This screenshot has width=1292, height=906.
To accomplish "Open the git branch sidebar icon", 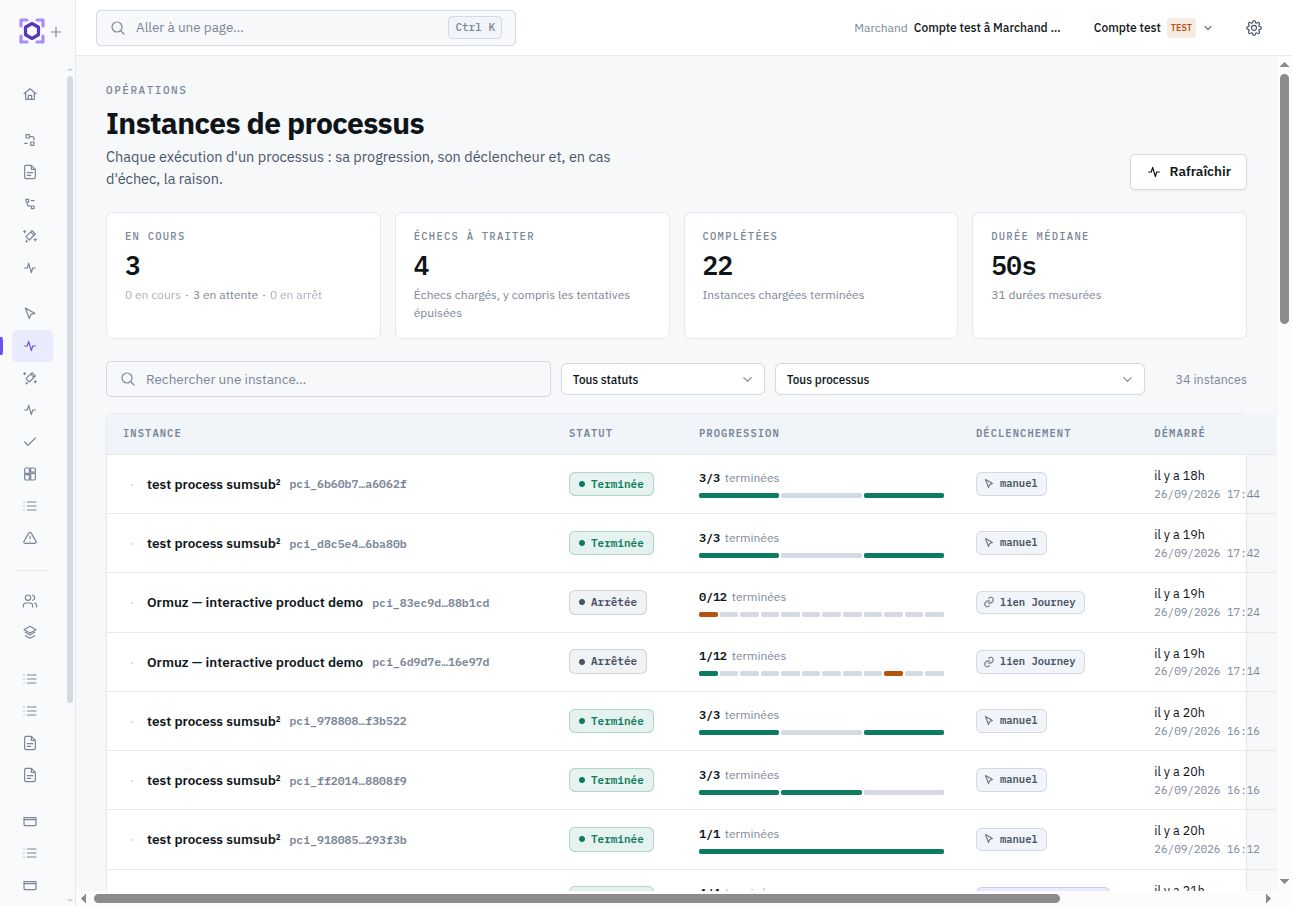I will [x=30, y=204].
